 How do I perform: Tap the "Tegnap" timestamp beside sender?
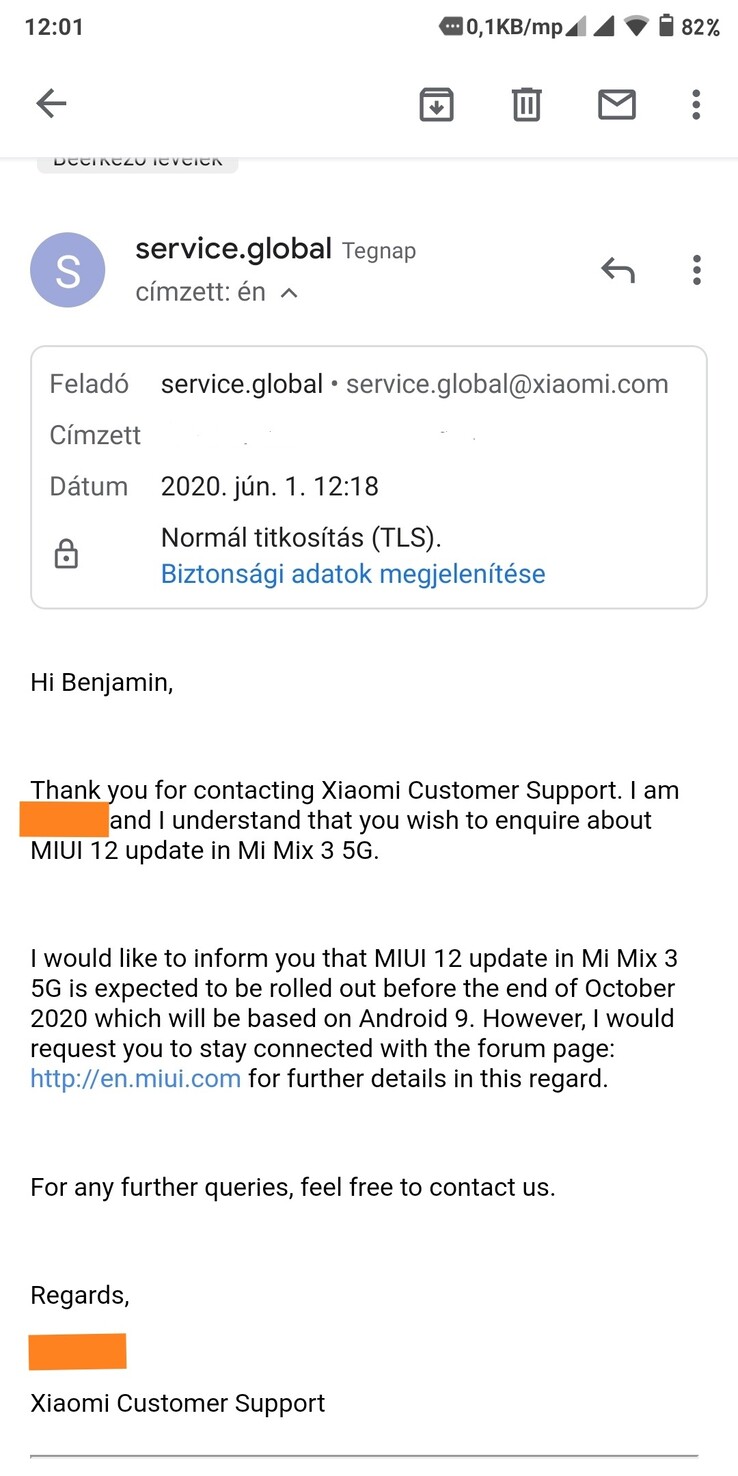point(379,251)
